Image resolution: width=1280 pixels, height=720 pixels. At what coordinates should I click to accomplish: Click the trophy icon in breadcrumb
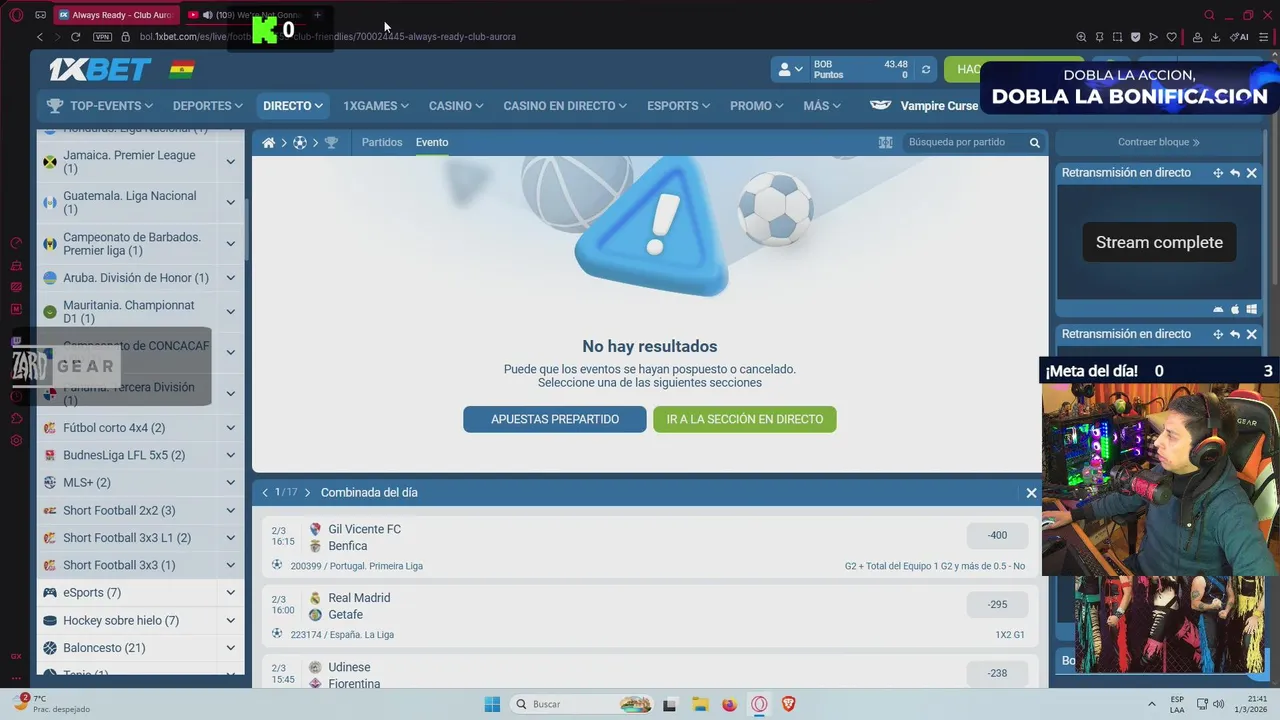331,143
